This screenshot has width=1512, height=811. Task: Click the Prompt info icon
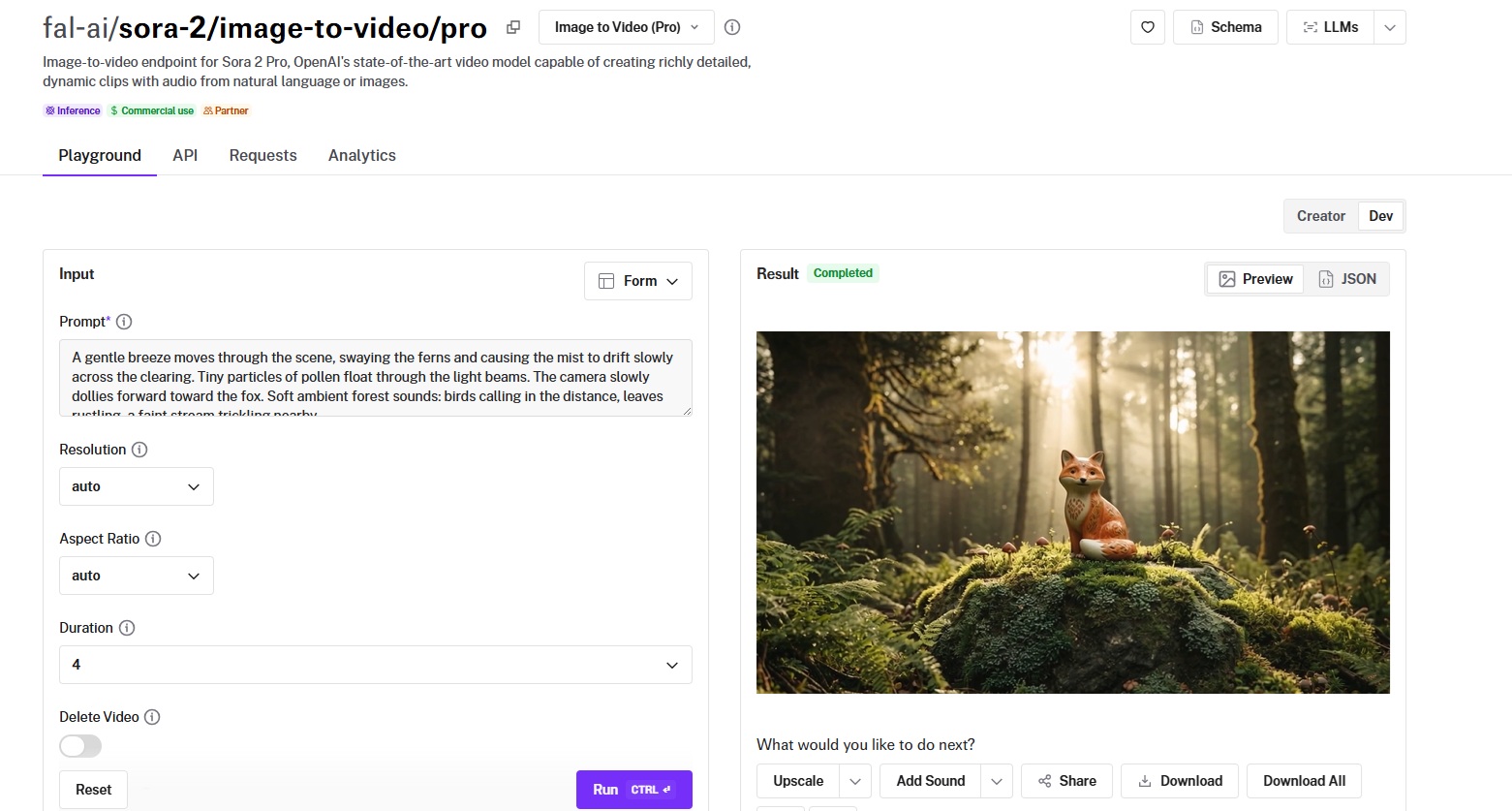124,322
